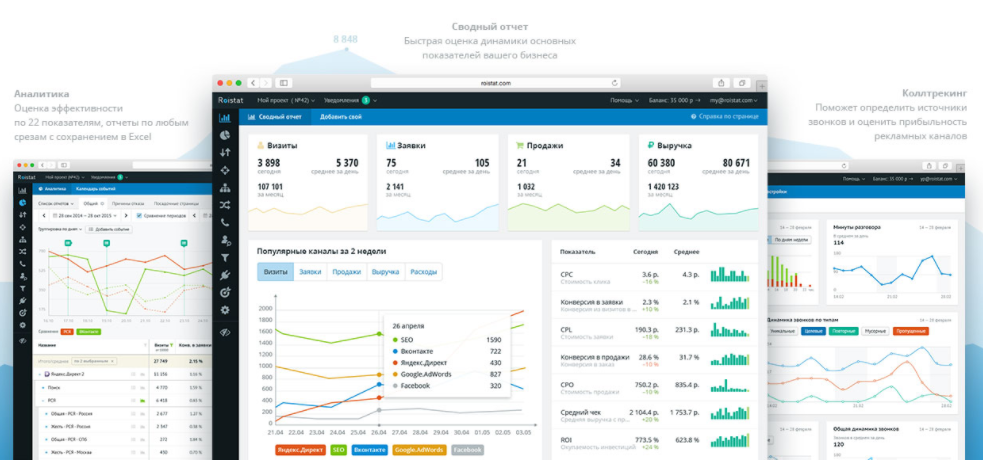Click the CPC row in indicators table

654,277
